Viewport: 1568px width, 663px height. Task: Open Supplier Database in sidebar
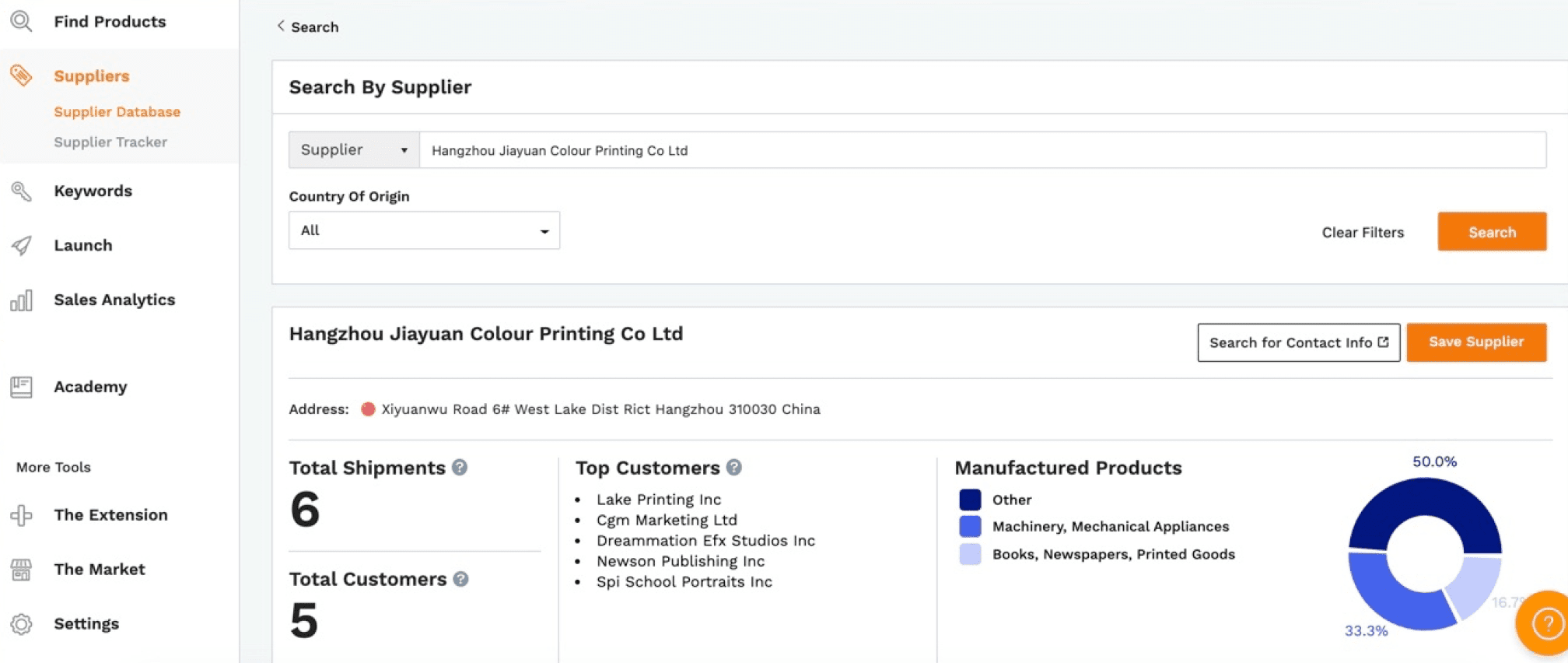tap(117, 112)
